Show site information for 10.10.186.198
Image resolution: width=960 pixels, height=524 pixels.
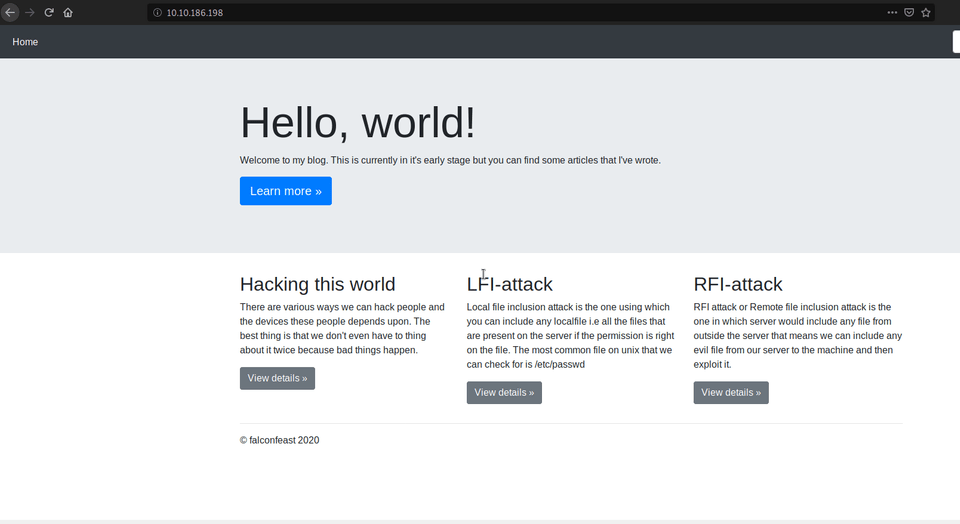[157, 12]
